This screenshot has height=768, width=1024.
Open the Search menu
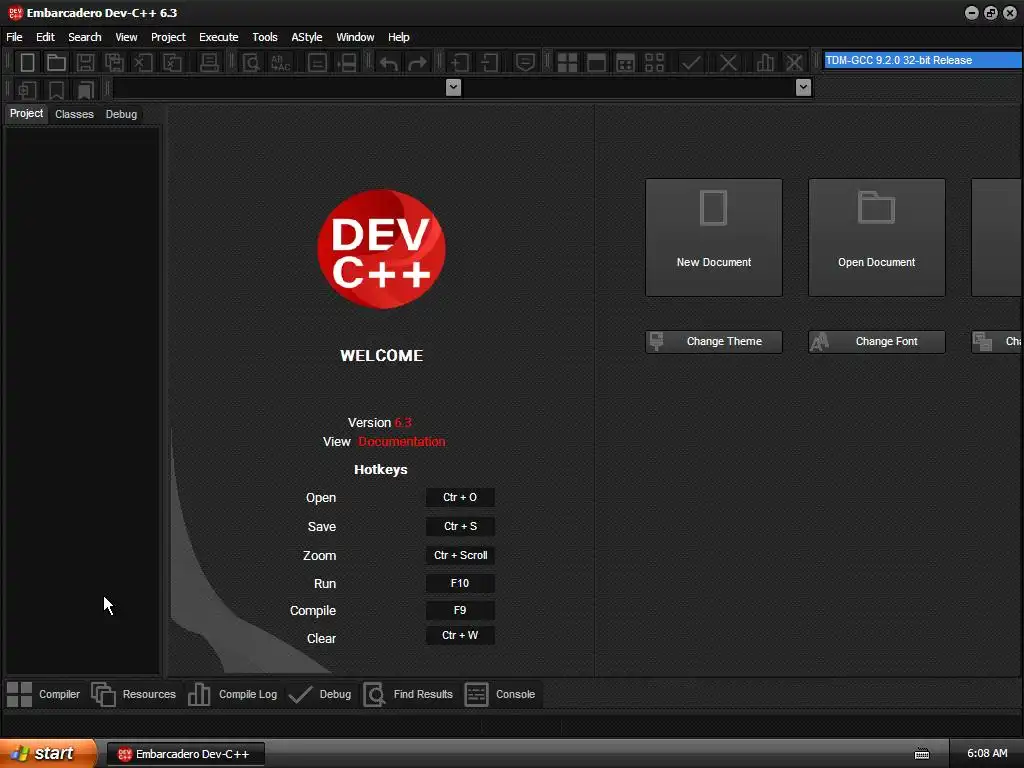(x=85, y=37)
